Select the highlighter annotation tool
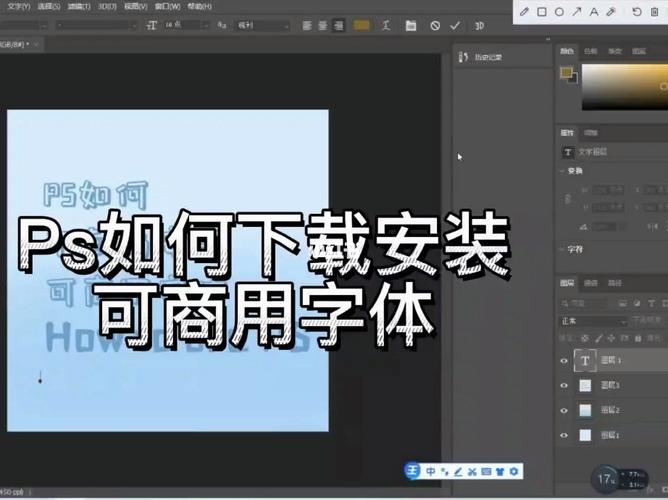Screen dimensions: 668x500 click(611, 11)
